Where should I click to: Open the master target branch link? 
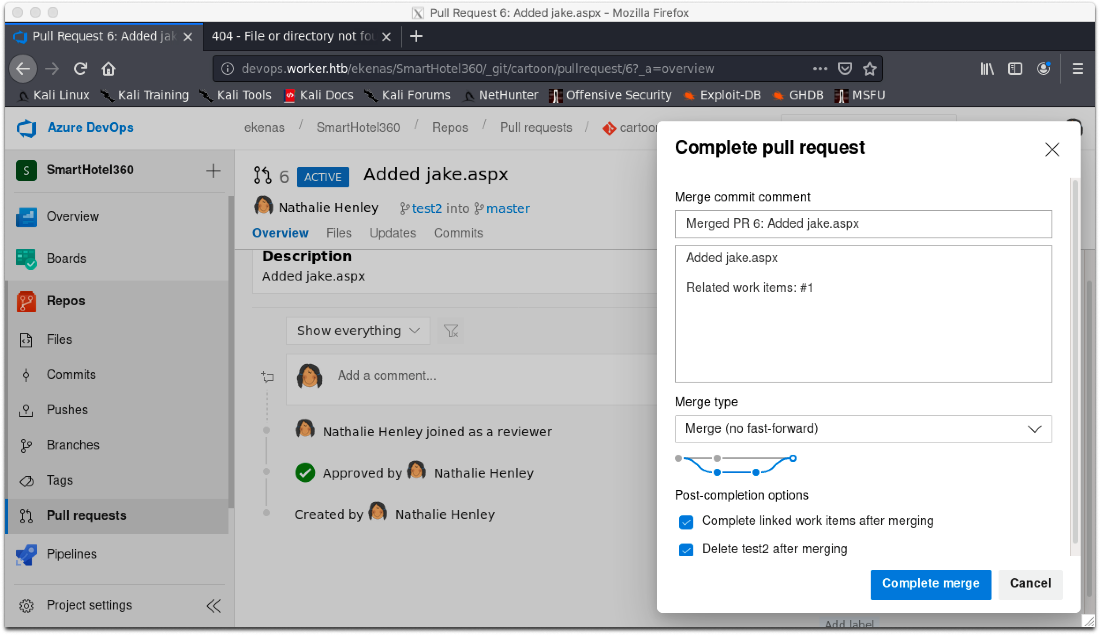point(508,208)
